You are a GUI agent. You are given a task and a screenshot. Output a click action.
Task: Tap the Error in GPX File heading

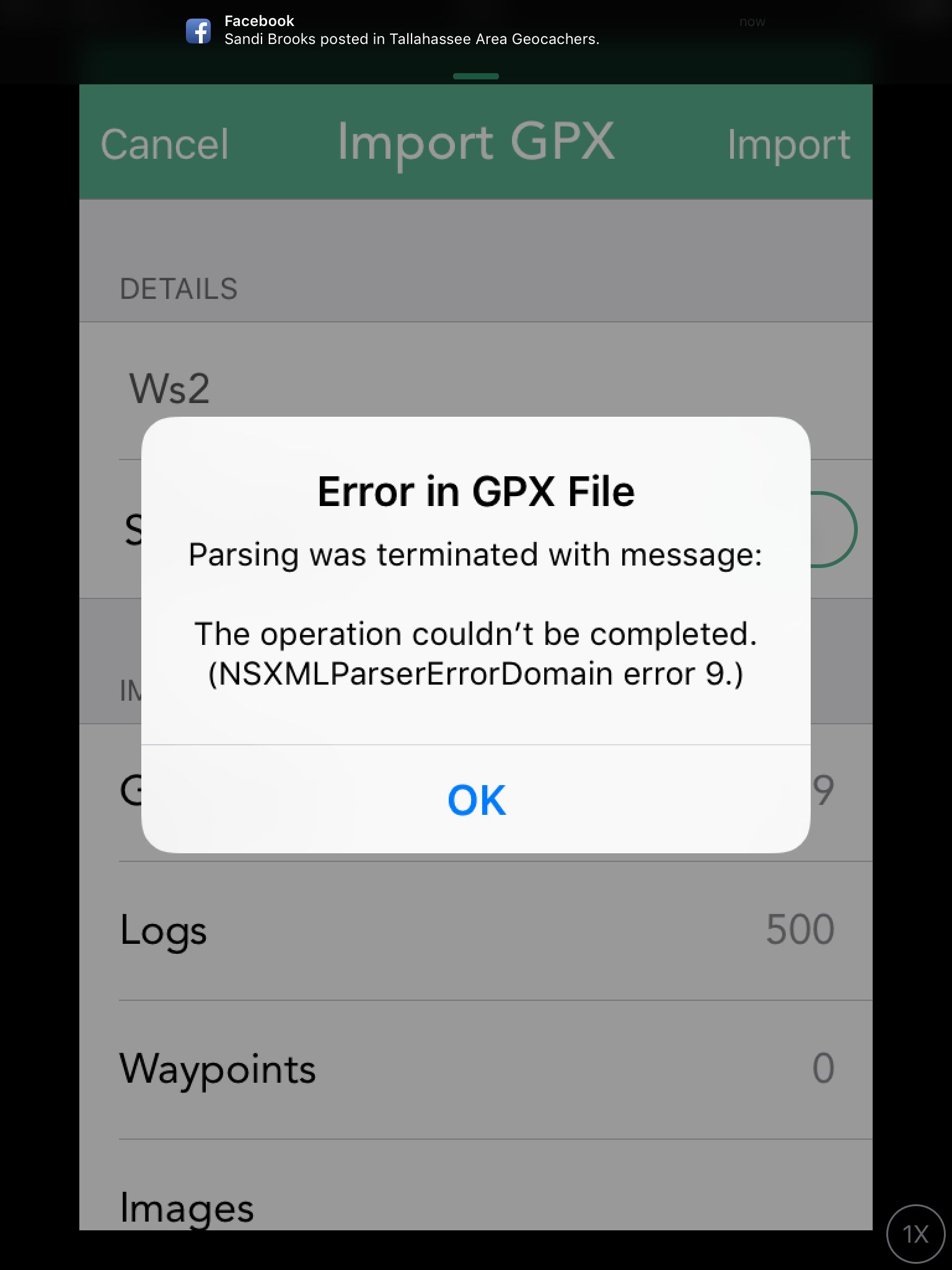pos(476,492)
